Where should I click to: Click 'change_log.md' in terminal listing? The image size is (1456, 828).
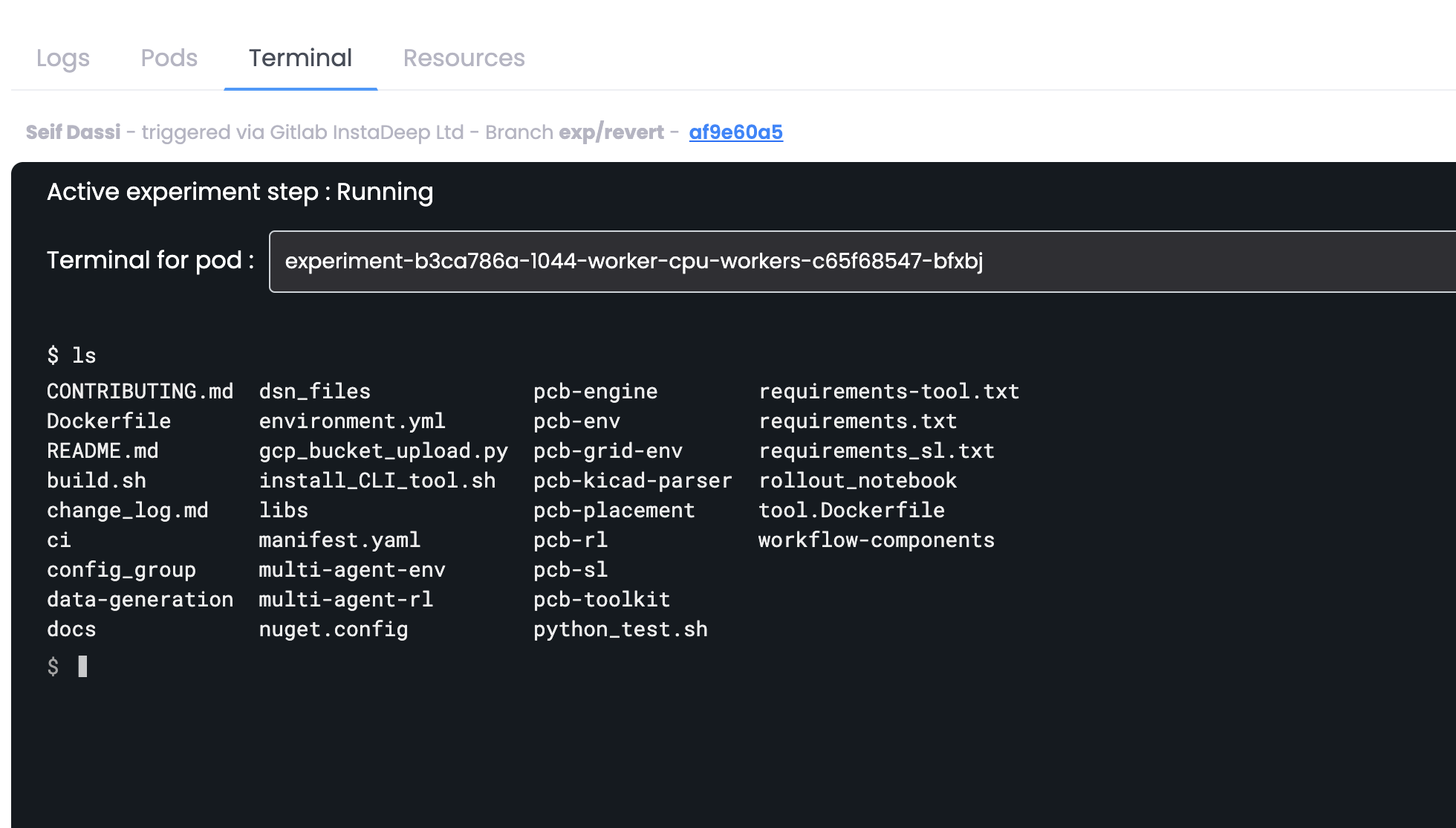128,510
